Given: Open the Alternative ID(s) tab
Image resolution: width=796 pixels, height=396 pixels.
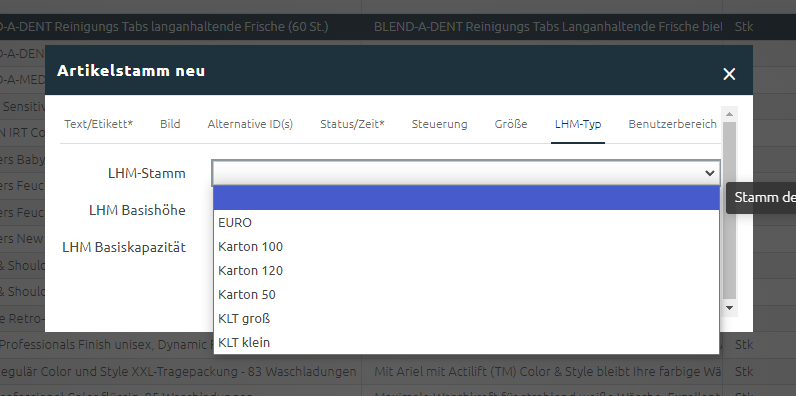Looking at the screenshot, I should tap(250, 124).
